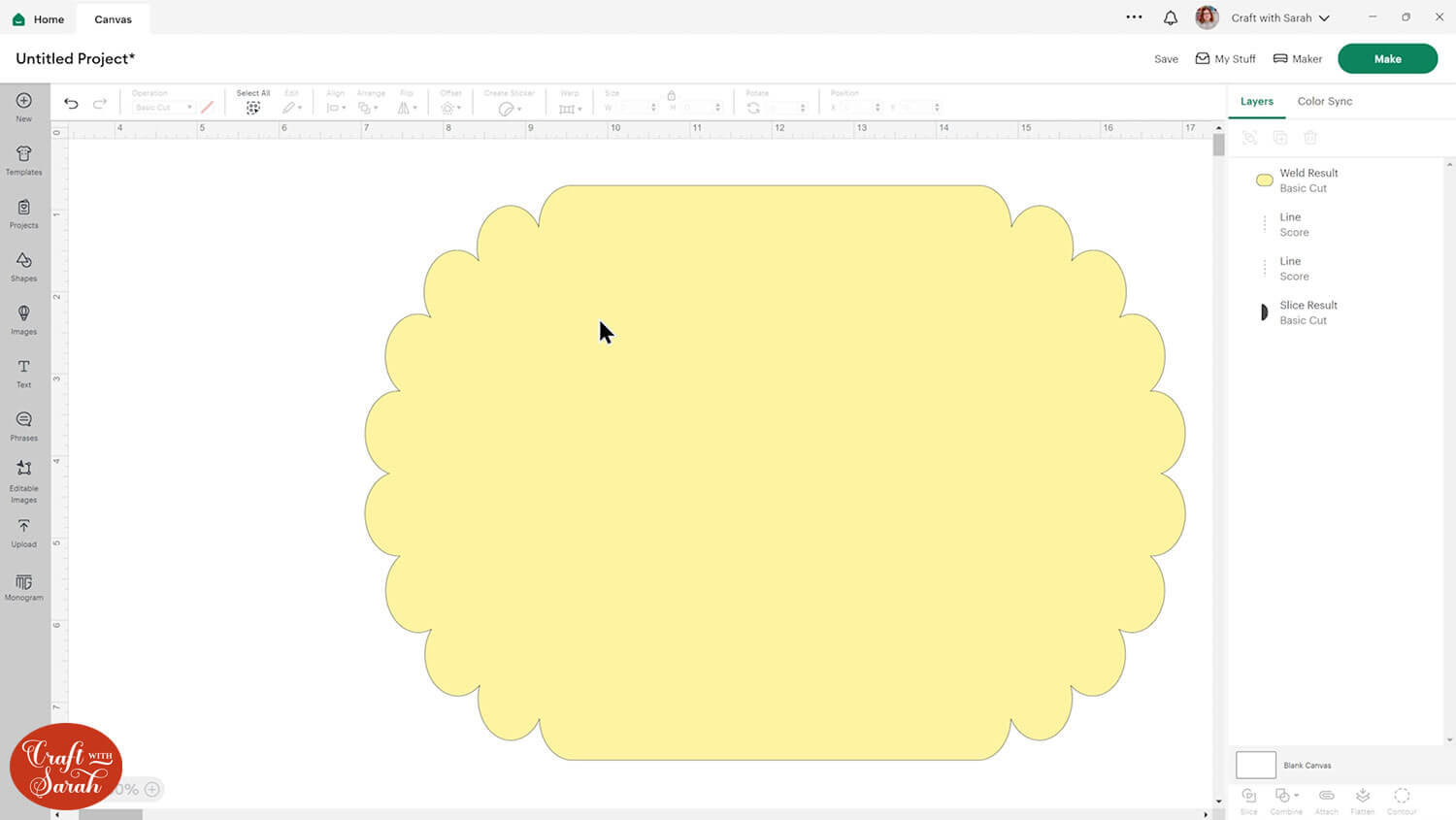Open the three-dot more options menu
1456x820 pixels.
(x=1134, y=17)
